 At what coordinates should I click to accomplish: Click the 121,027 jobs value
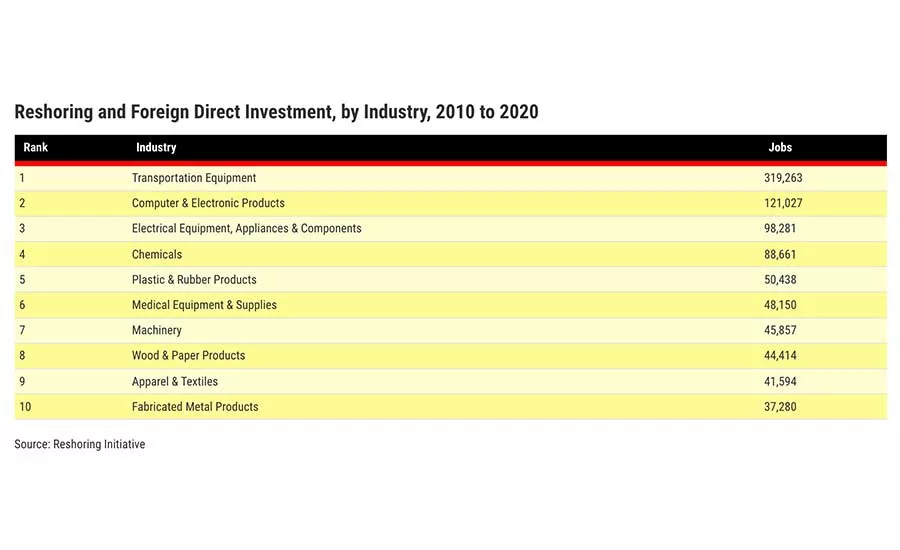coord(783,203)
